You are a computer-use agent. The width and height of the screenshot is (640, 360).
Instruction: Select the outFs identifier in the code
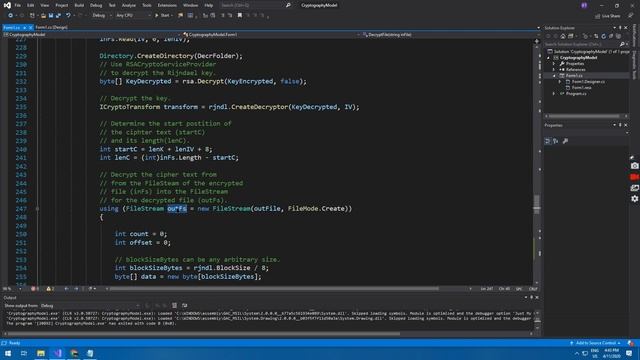[177, 209]
